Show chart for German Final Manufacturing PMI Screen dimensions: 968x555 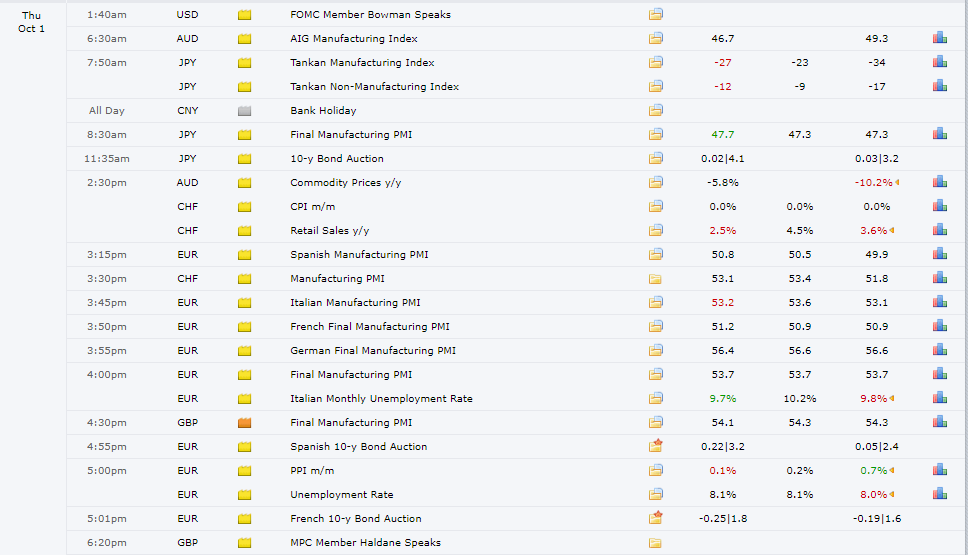point(940,350)
